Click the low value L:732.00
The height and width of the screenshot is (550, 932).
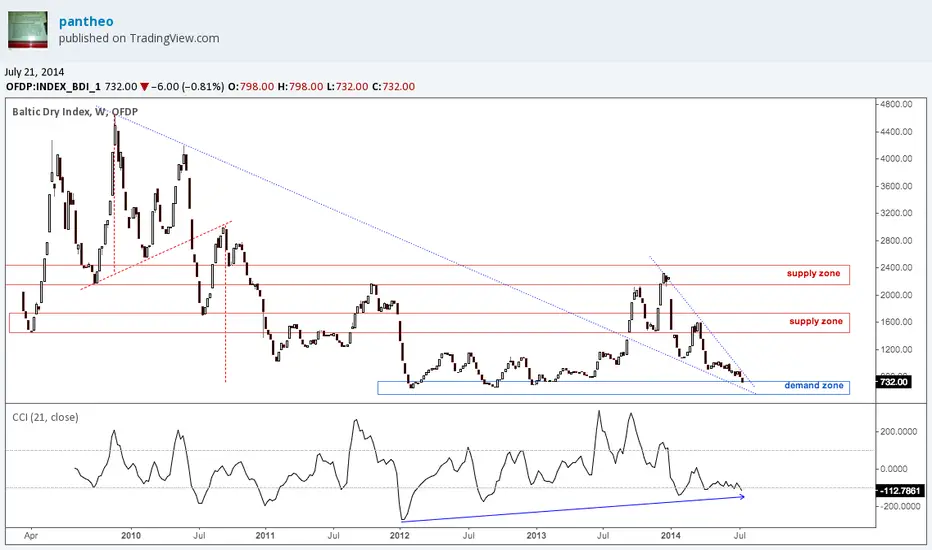pos(348,87)
